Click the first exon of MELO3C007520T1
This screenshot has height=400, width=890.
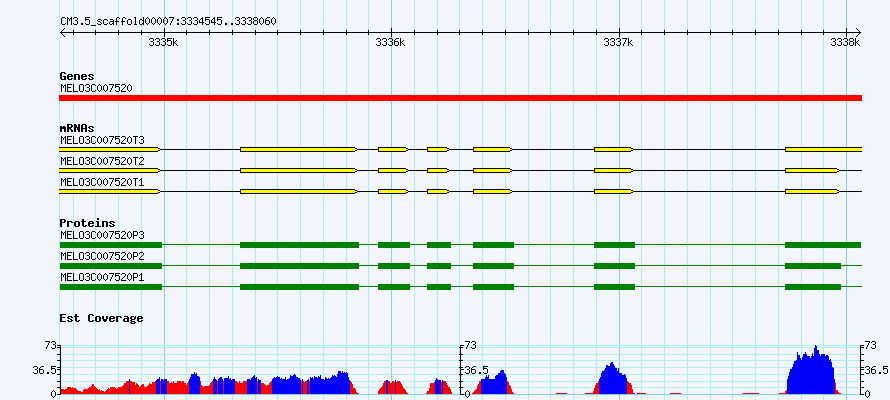[x=110, y=192]
